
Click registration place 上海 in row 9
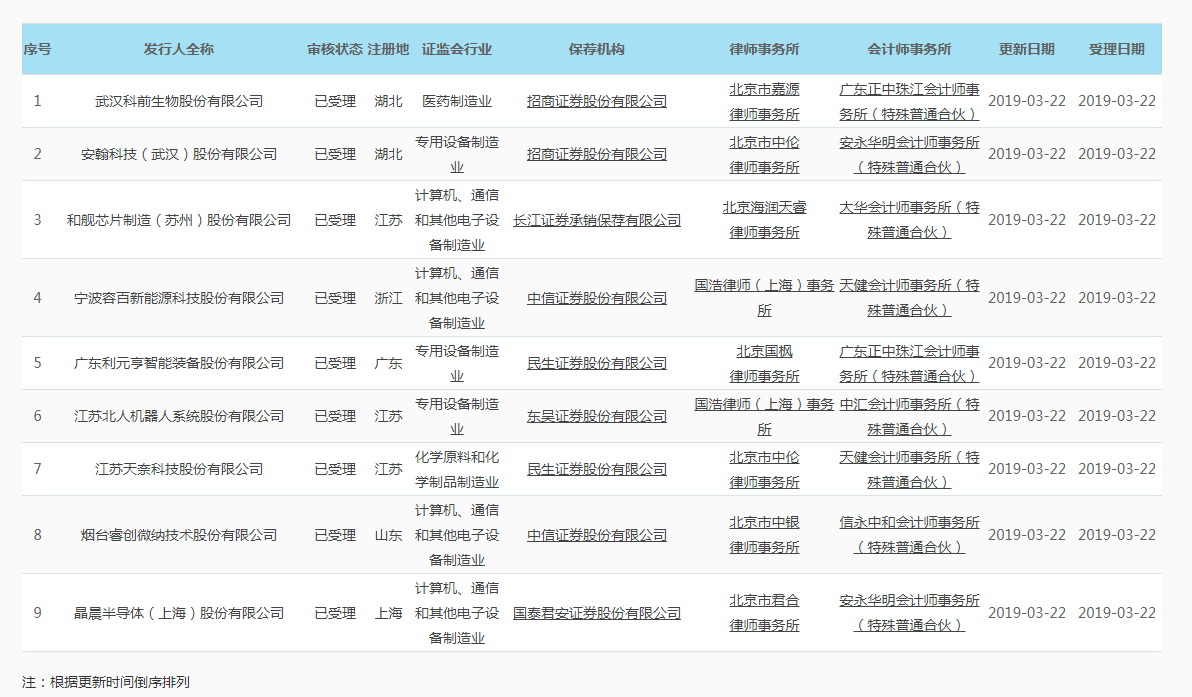click(388, 613)
